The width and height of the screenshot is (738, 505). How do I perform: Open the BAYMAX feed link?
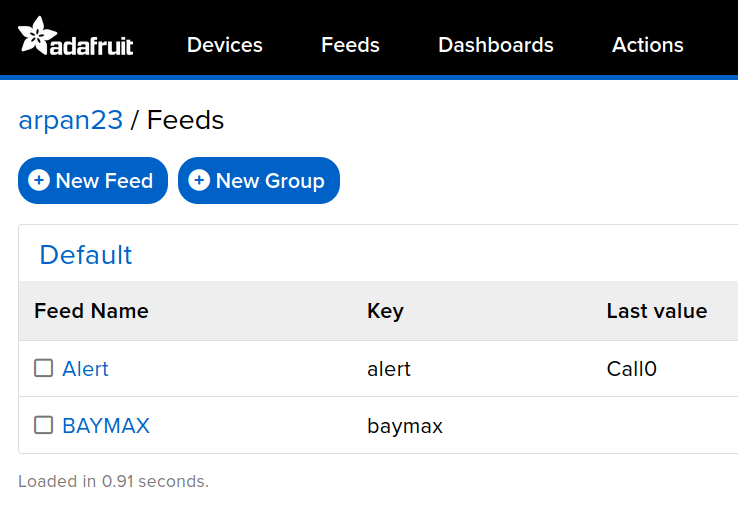point(106,426)
